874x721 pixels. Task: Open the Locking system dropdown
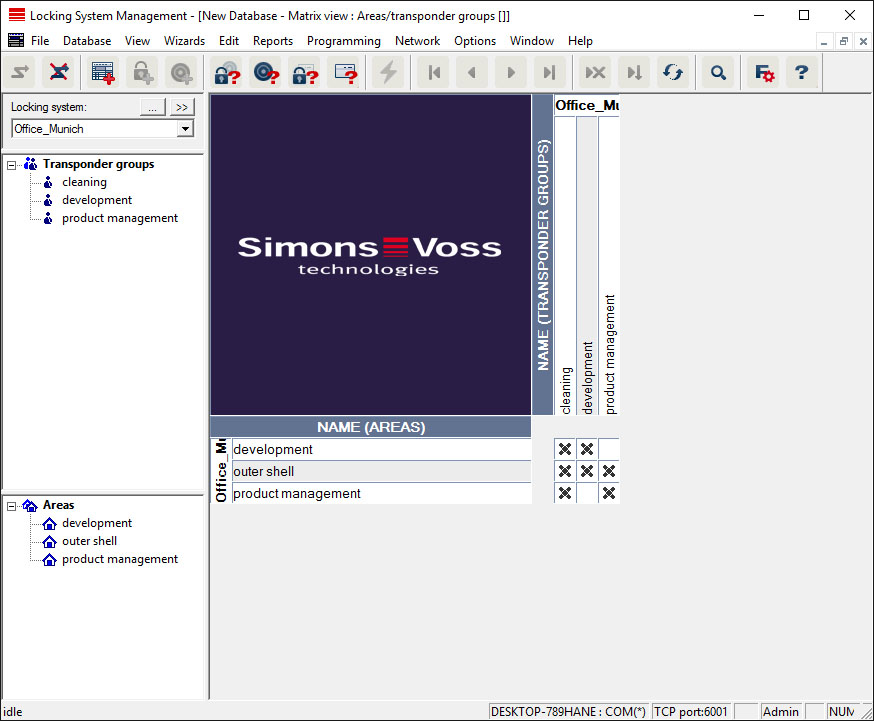[x=185, y=129]
